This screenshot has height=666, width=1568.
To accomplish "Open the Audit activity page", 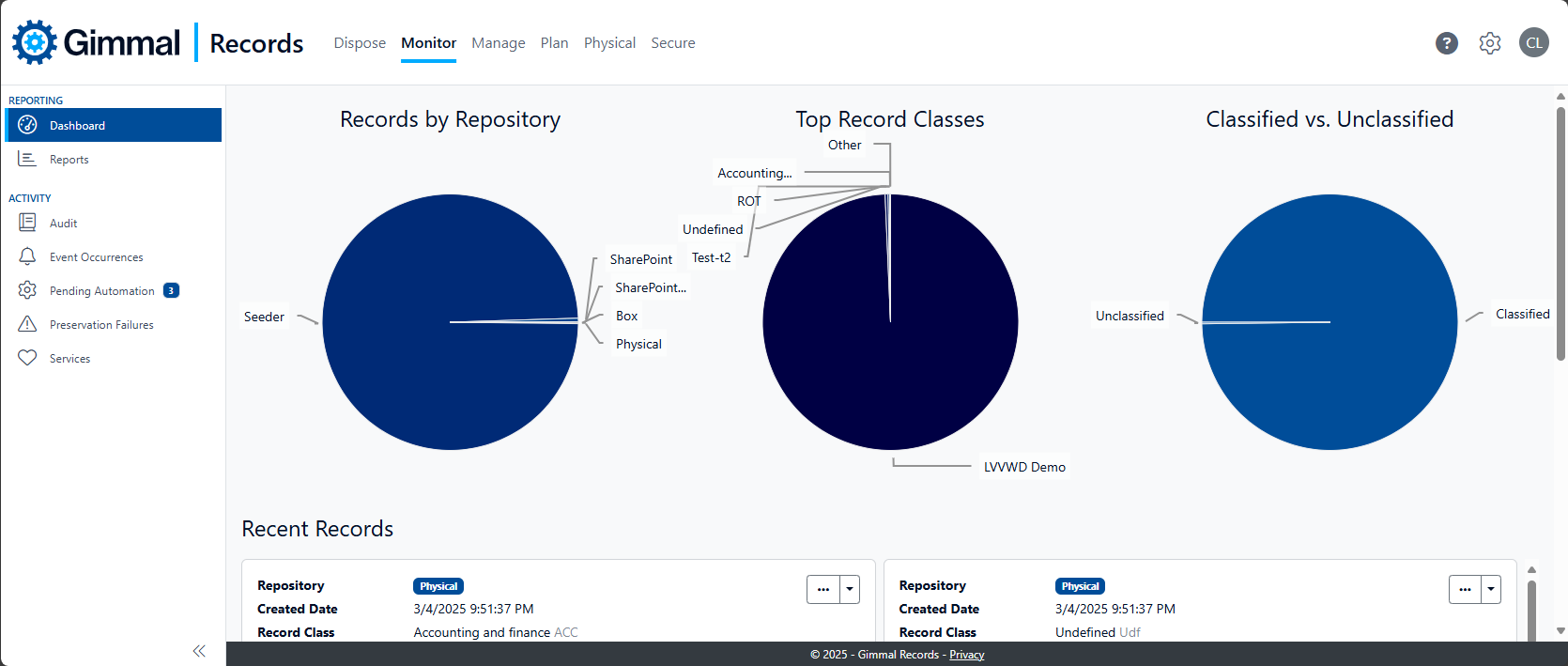I will [63, 224].
